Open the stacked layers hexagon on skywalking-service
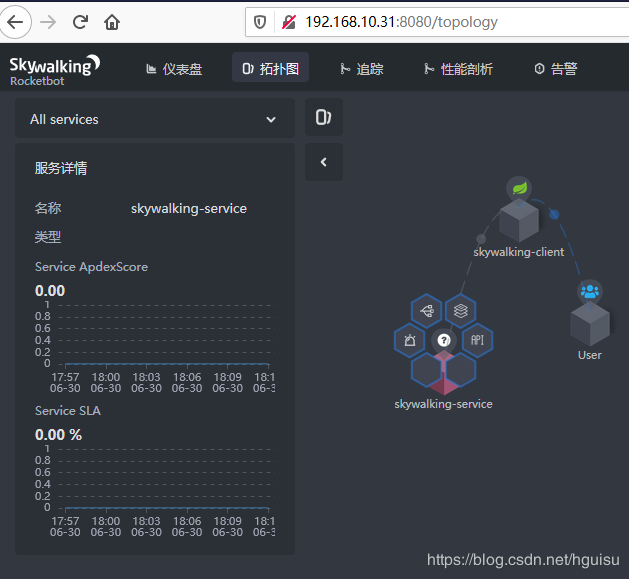The height and width of the screenshot is (579, 629). (461, 311)
